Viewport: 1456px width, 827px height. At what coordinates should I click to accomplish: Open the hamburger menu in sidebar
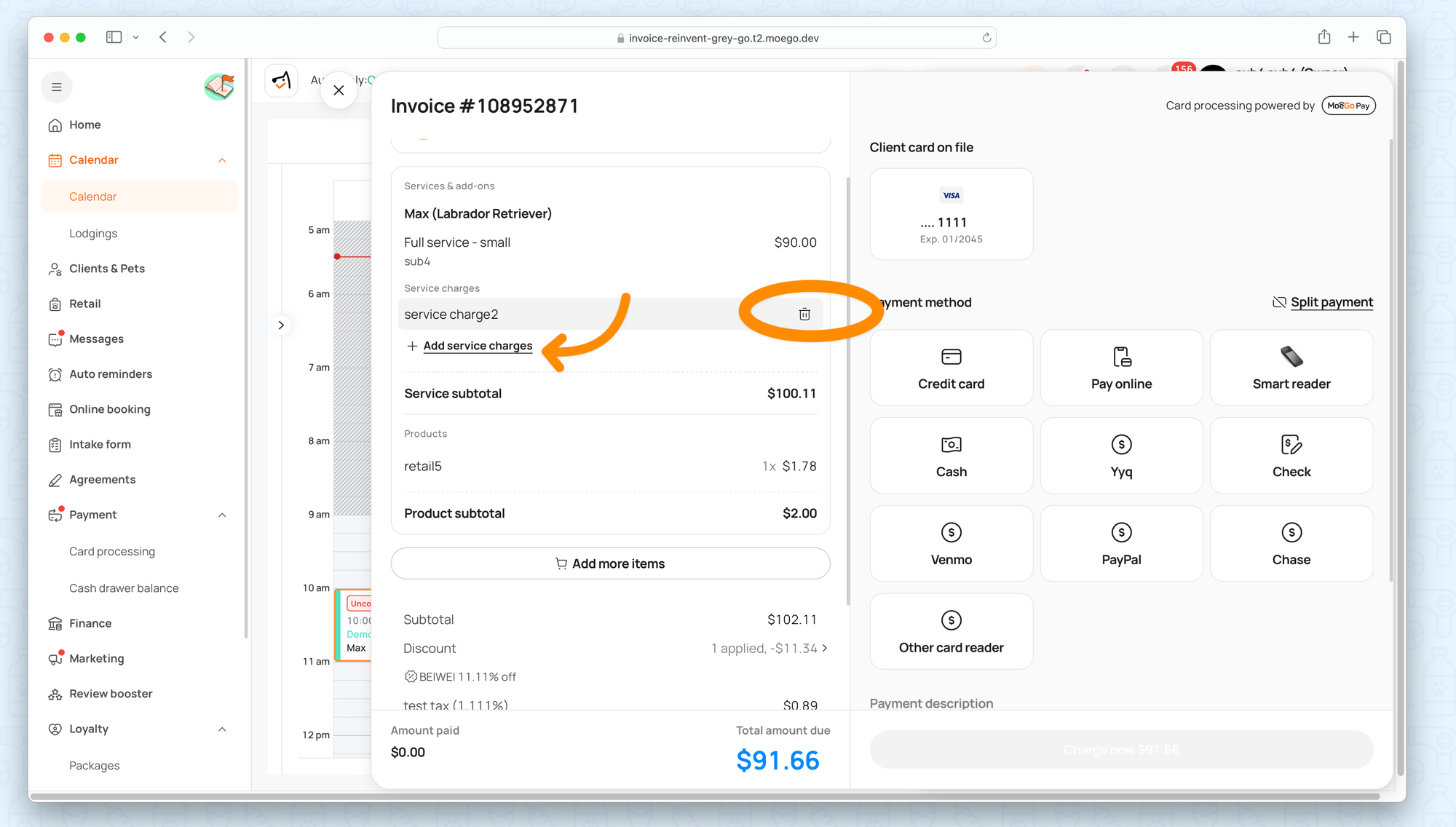57,87
